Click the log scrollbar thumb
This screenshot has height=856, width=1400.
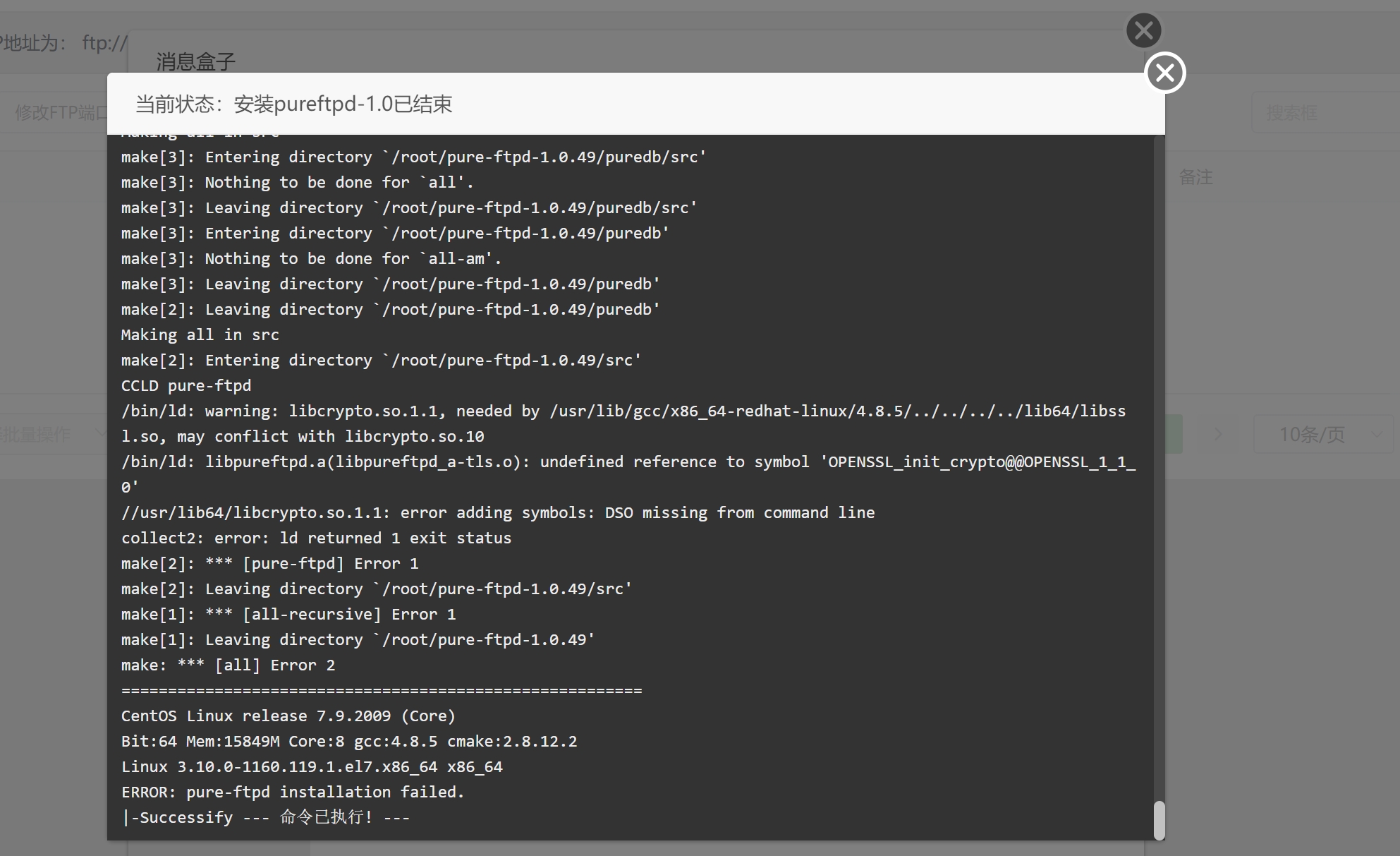pos(1159,820)
